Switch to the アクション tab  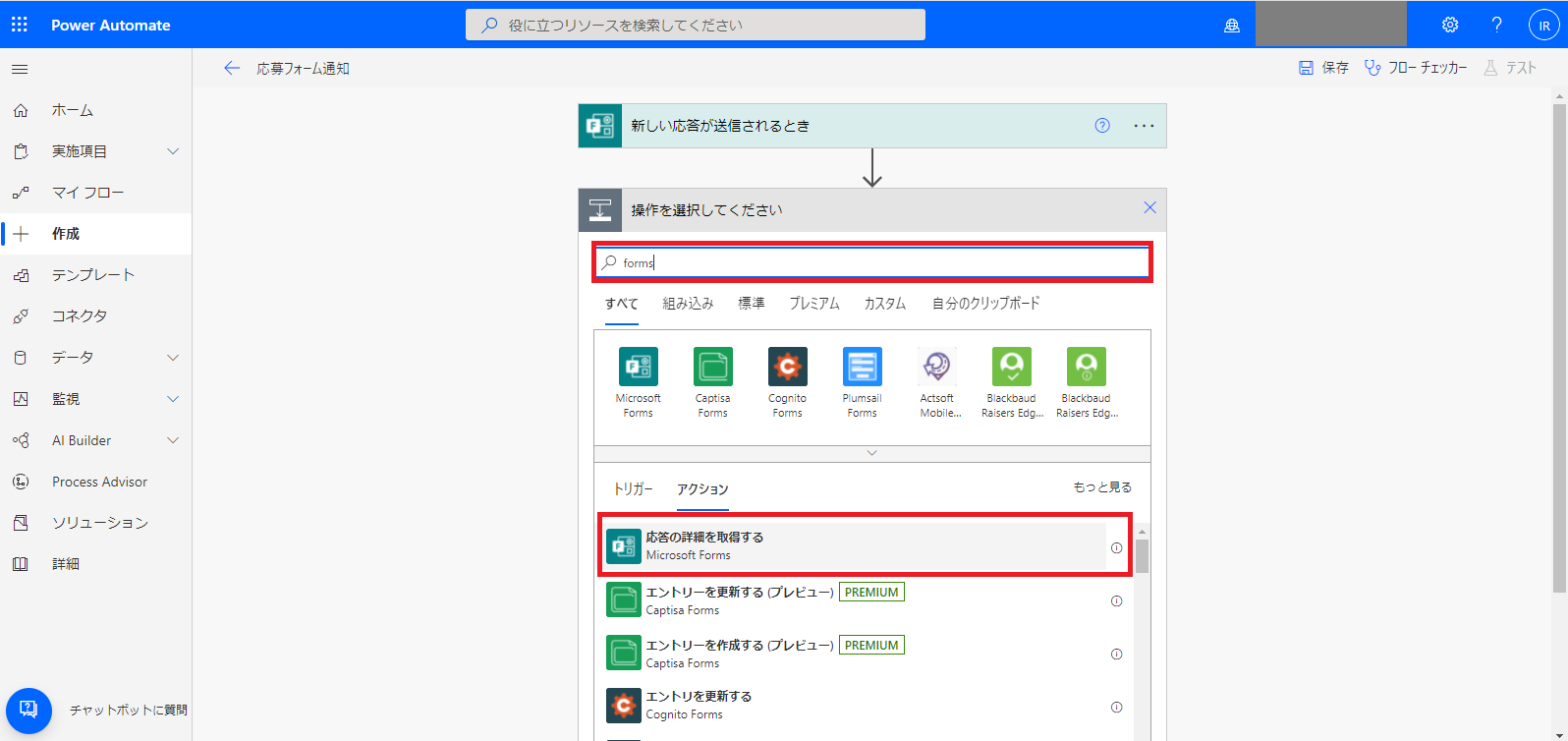[x=702, y=489]
